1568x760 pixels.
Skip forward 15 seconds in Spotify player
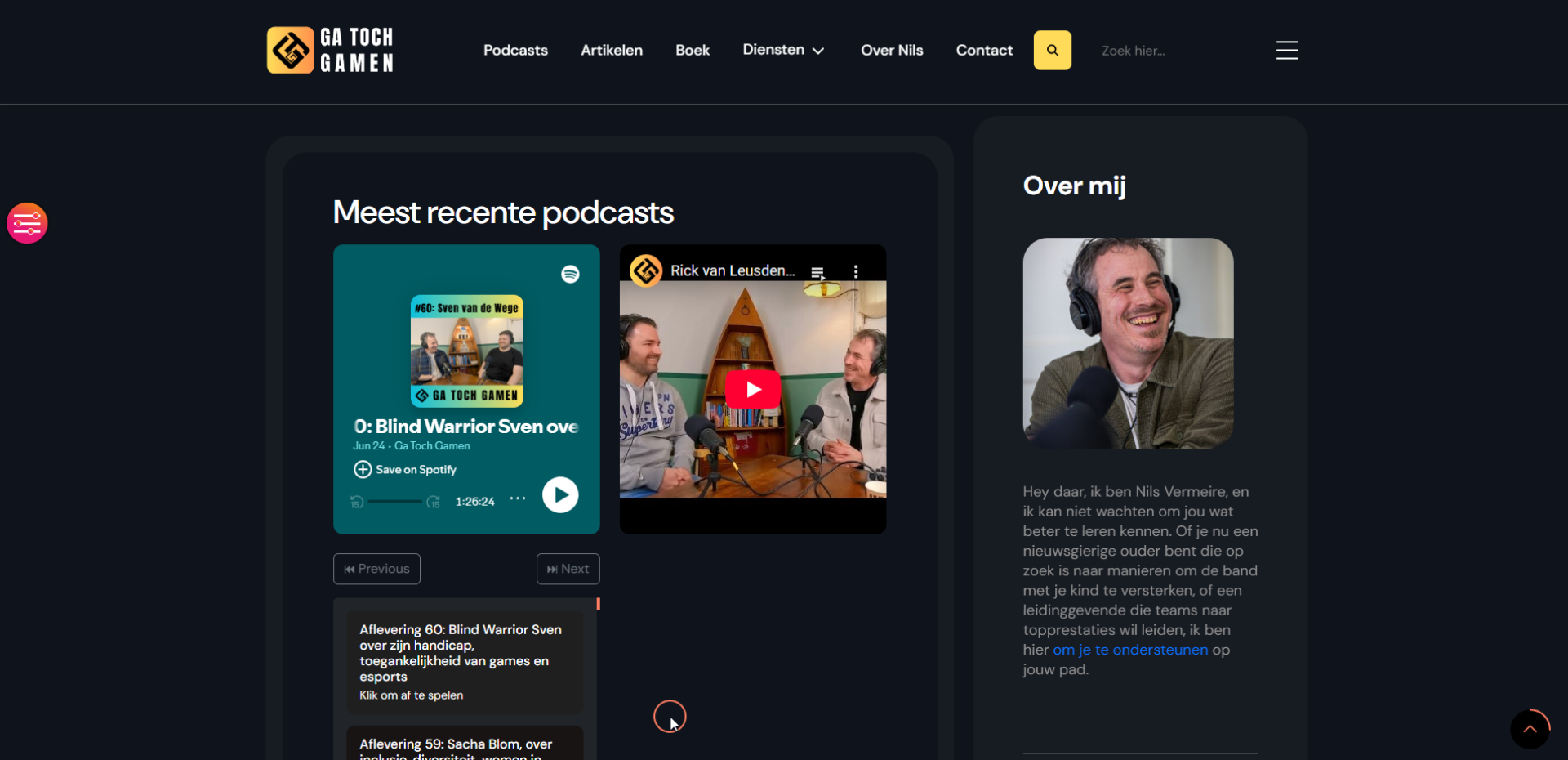433,502
